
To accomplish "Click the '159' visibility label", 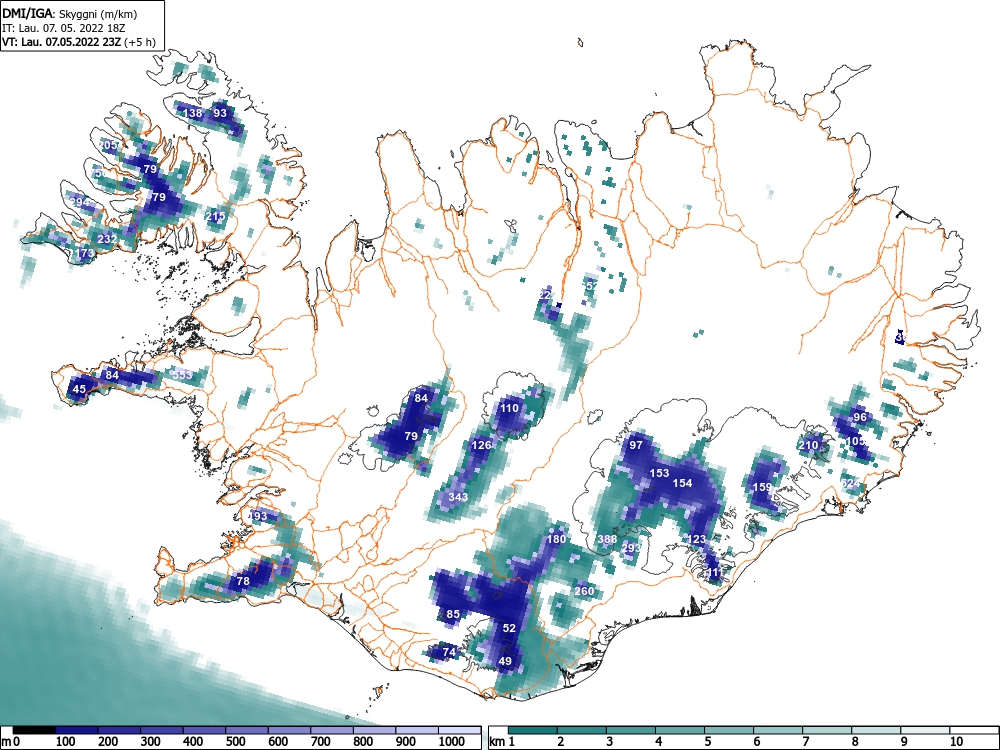I will click(762, 487).
